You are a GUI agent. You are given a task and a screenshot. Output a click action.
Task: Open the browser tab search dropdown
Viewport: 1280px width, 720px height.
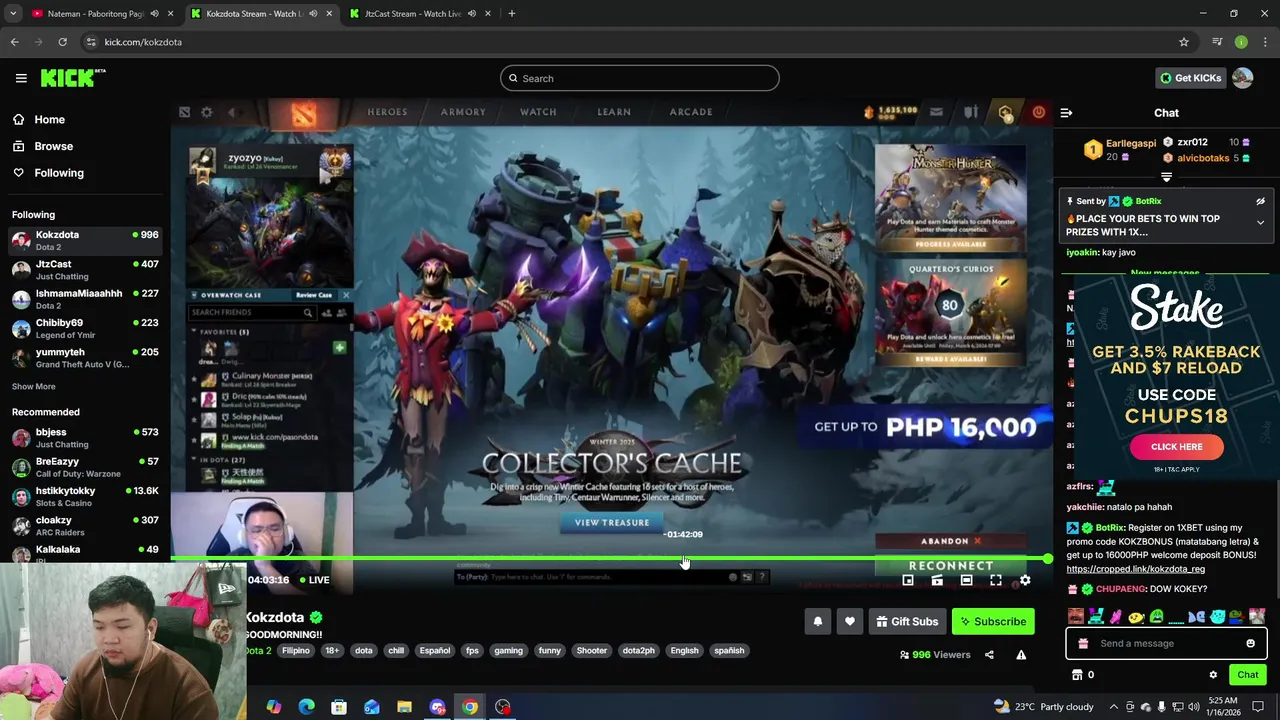(x=13, y=14)
